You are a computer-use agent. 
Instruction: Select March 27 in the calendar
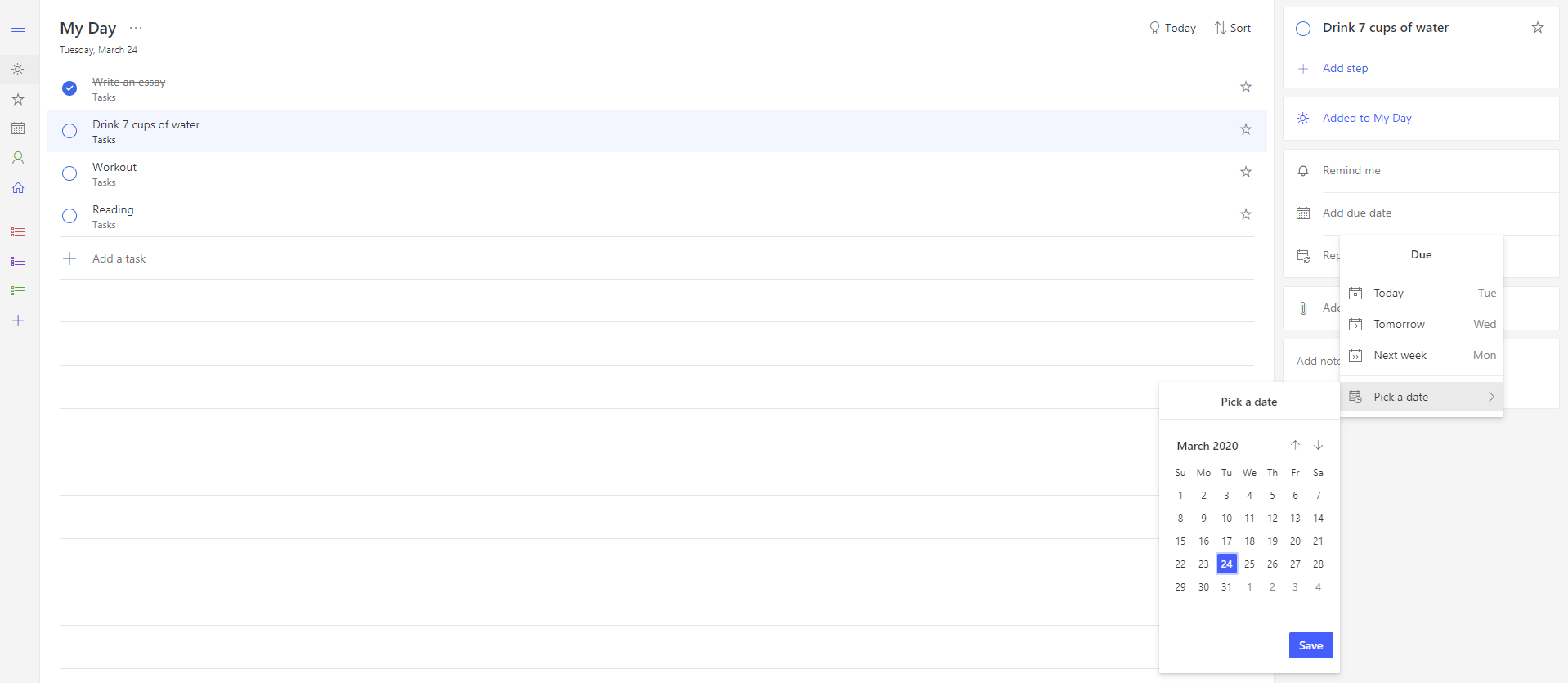(x=1295, y=564)
